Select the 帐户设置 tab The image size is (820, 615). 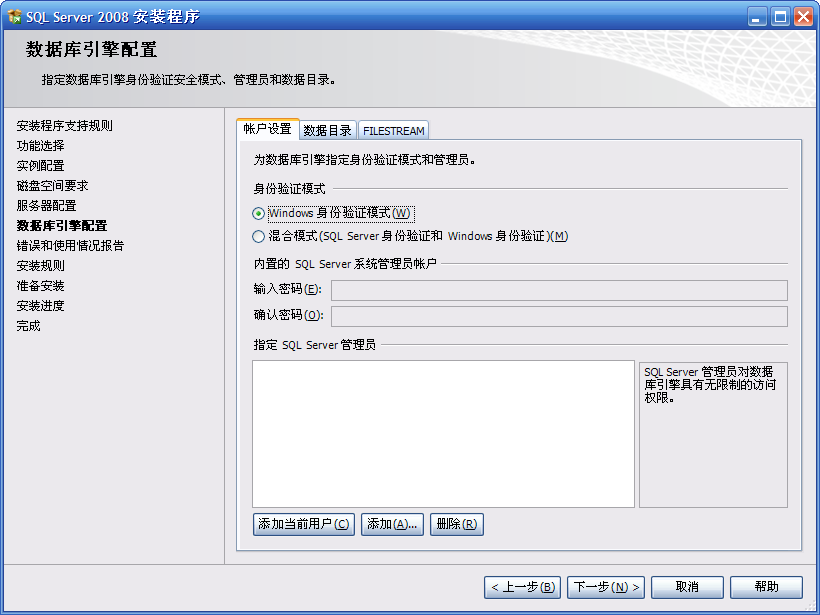click(267, 130)
